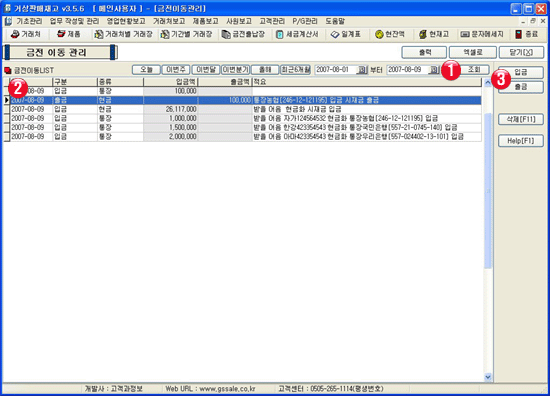Open the 제품보고 menu
The height and width of the screenshot is (396, 550).
206,21
